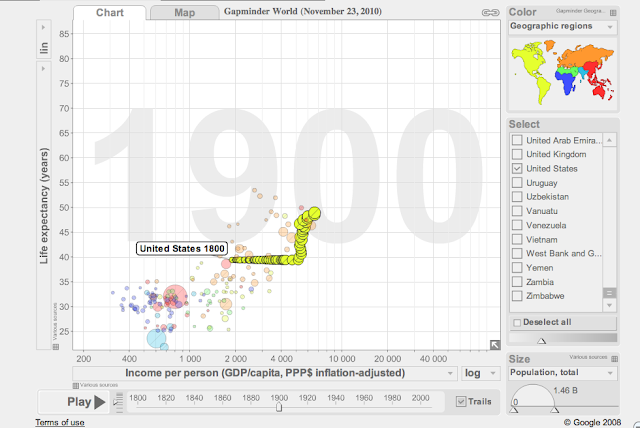Click the left bubble size slider handle
The image size is (640, 428).
pos(514,410)
